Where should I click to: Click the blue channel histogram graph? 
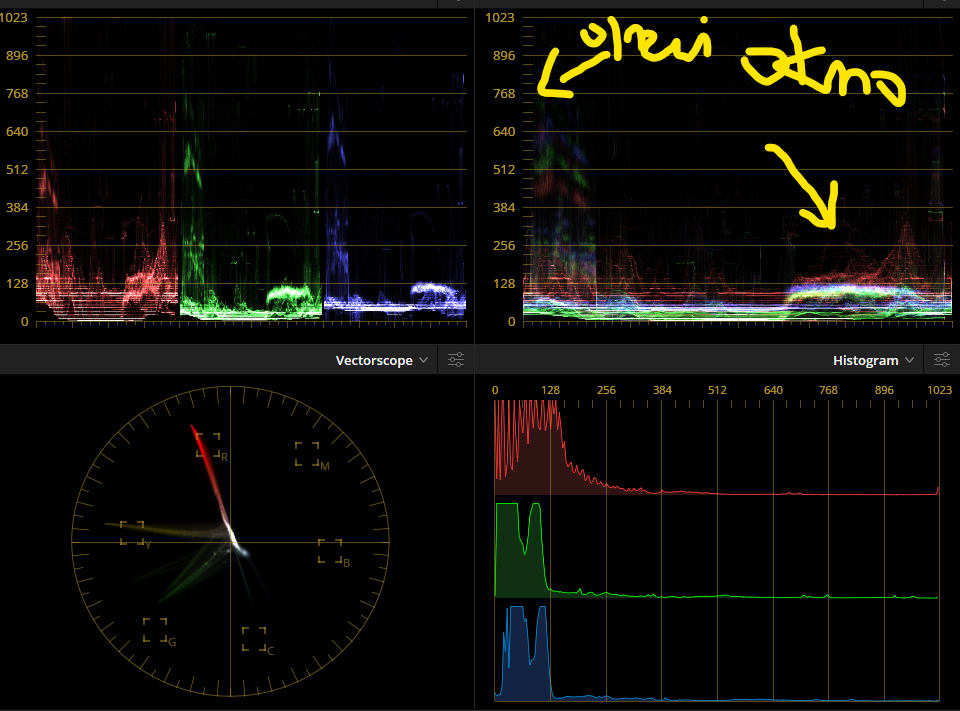tap(716, 653)
